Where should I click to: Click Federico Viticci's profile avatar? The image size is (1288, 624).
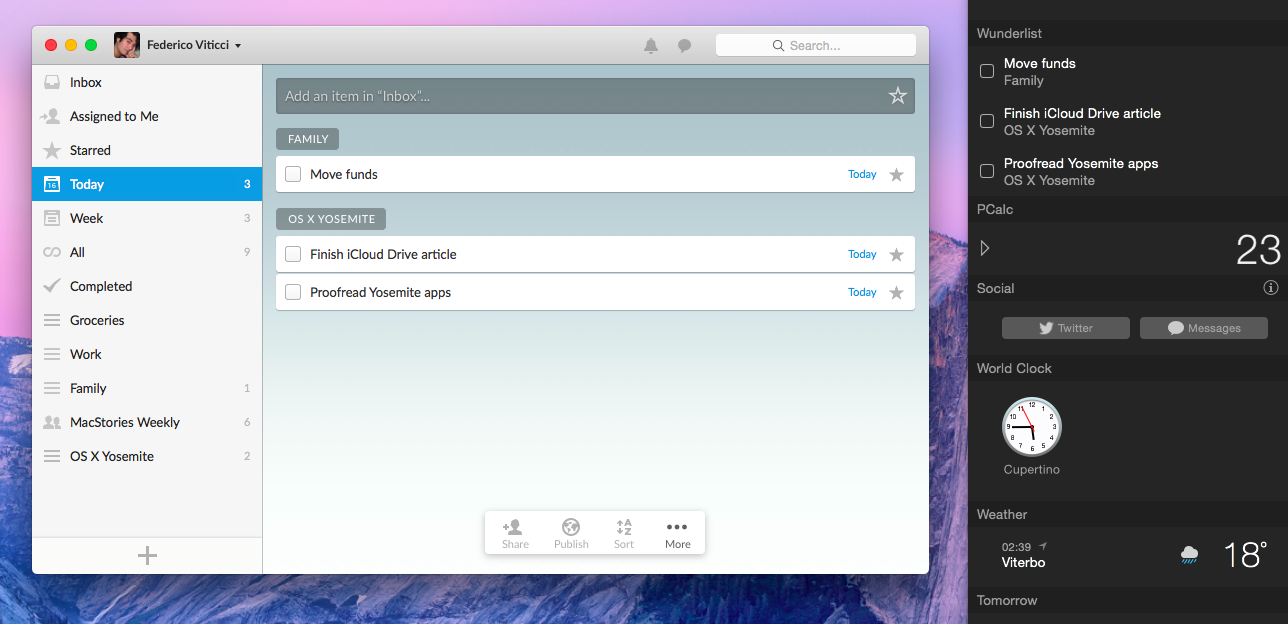(x=126, y=45)
